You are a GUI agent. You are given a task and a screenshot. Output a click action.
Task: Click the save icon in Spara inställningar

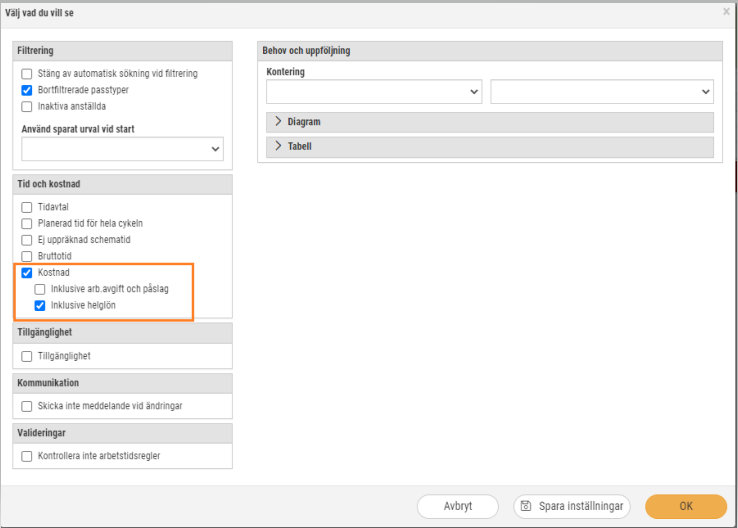(526, 506)
